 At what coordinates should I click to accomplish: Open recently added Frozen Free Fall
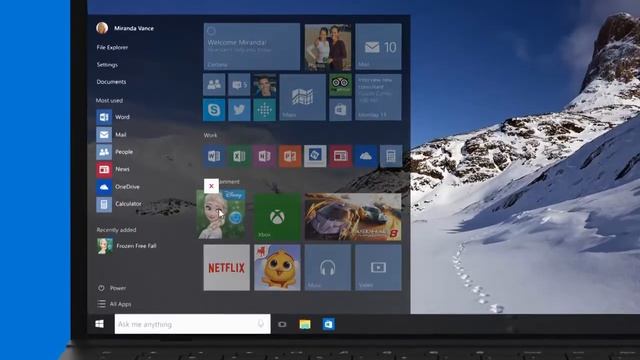[x=127, y=246]
